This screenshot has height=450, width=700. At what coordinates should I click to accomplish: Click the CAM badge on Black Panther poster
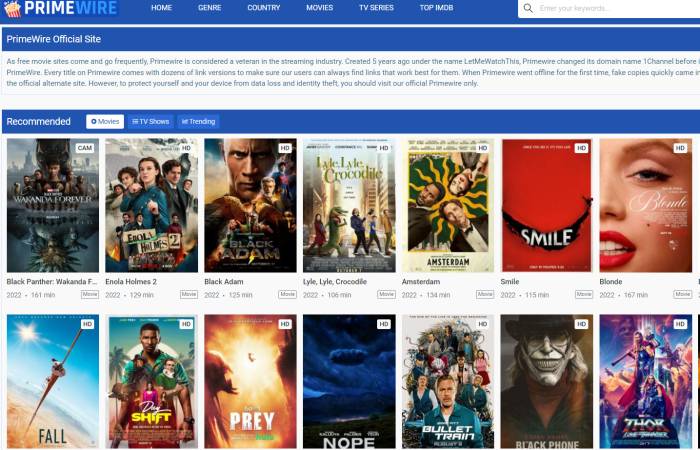pyautogui.click(x=85, y=148)
